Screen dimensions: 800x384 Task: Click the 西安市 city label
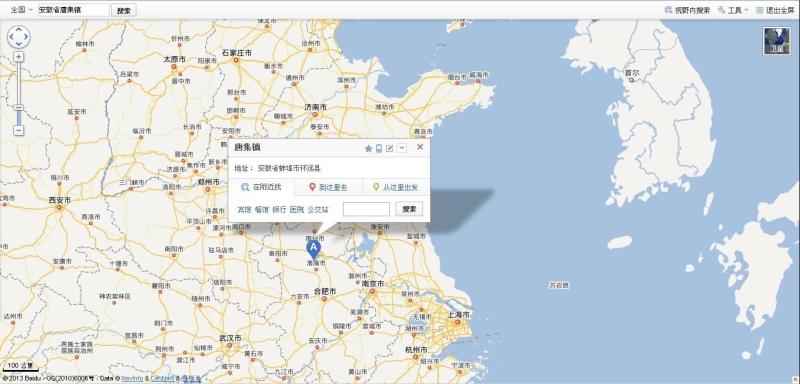pos(59,200)
